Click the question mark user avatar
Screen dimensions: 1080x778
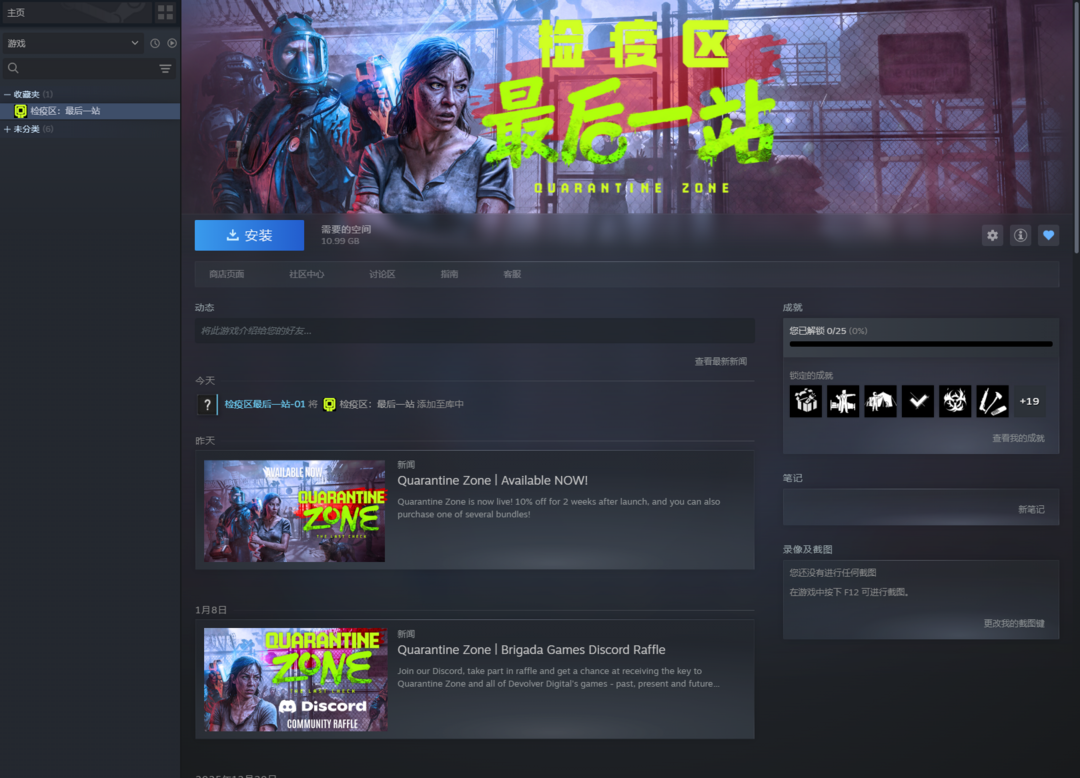pyautogui.click(x=207, y=405)
